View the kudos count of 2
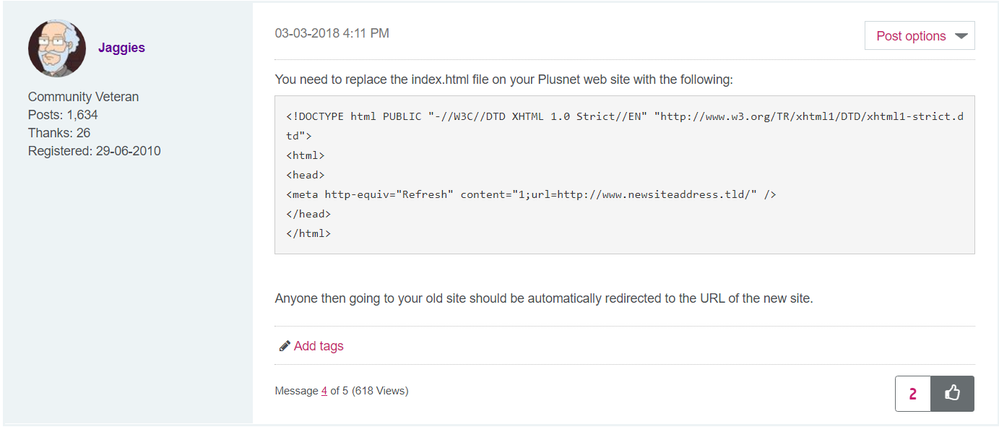Image resolution: width=999 pixels, height=427 pixels. [912, 393]
